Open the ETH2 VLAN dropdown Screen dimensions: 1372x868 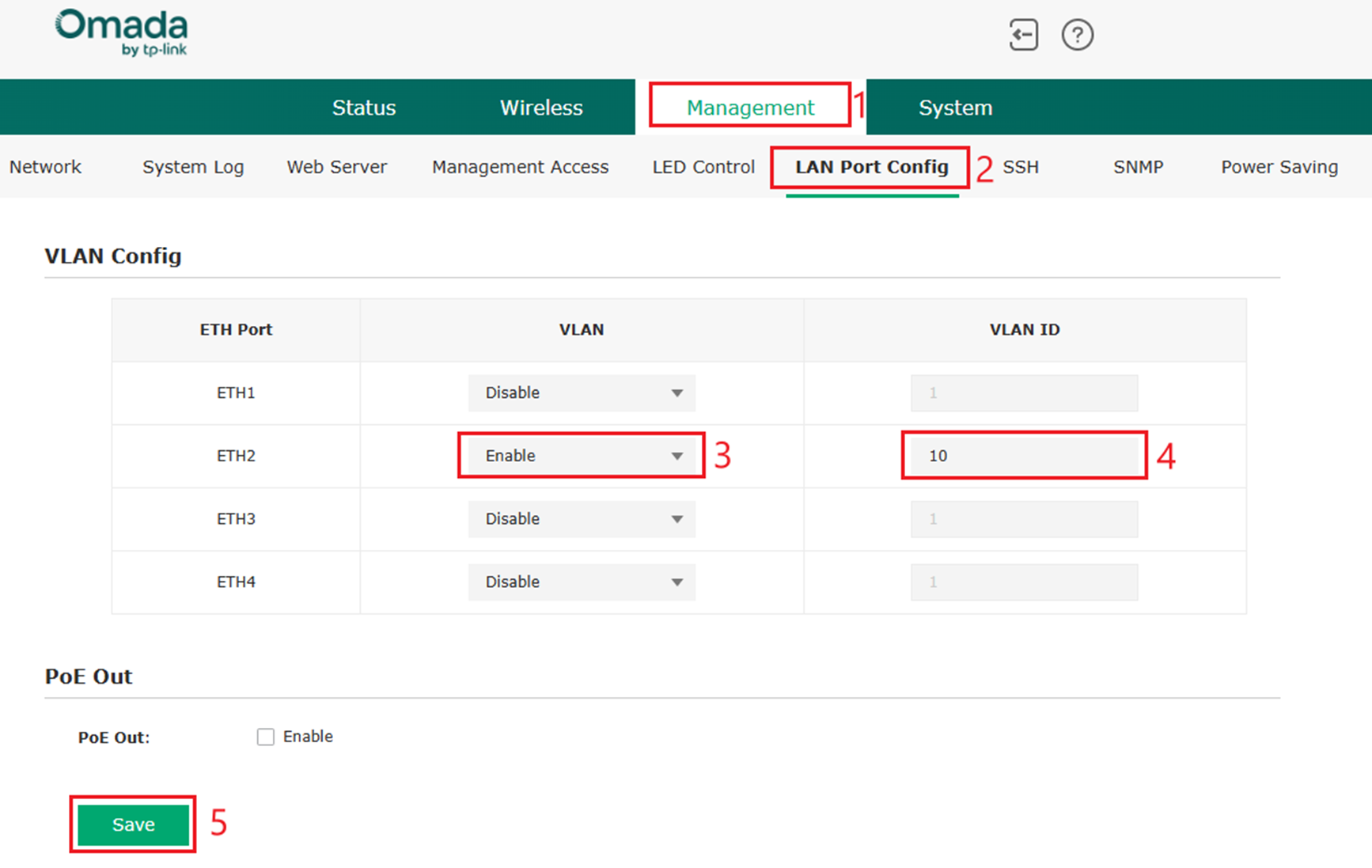coord(582,456)
